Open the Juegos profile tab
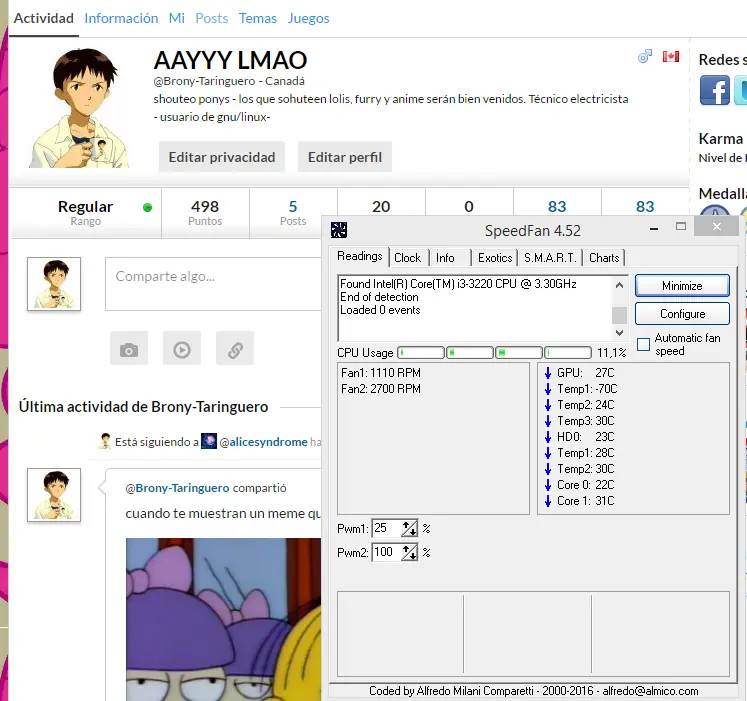The width and height of the screenshot is (747, 701). pos(308,18)
